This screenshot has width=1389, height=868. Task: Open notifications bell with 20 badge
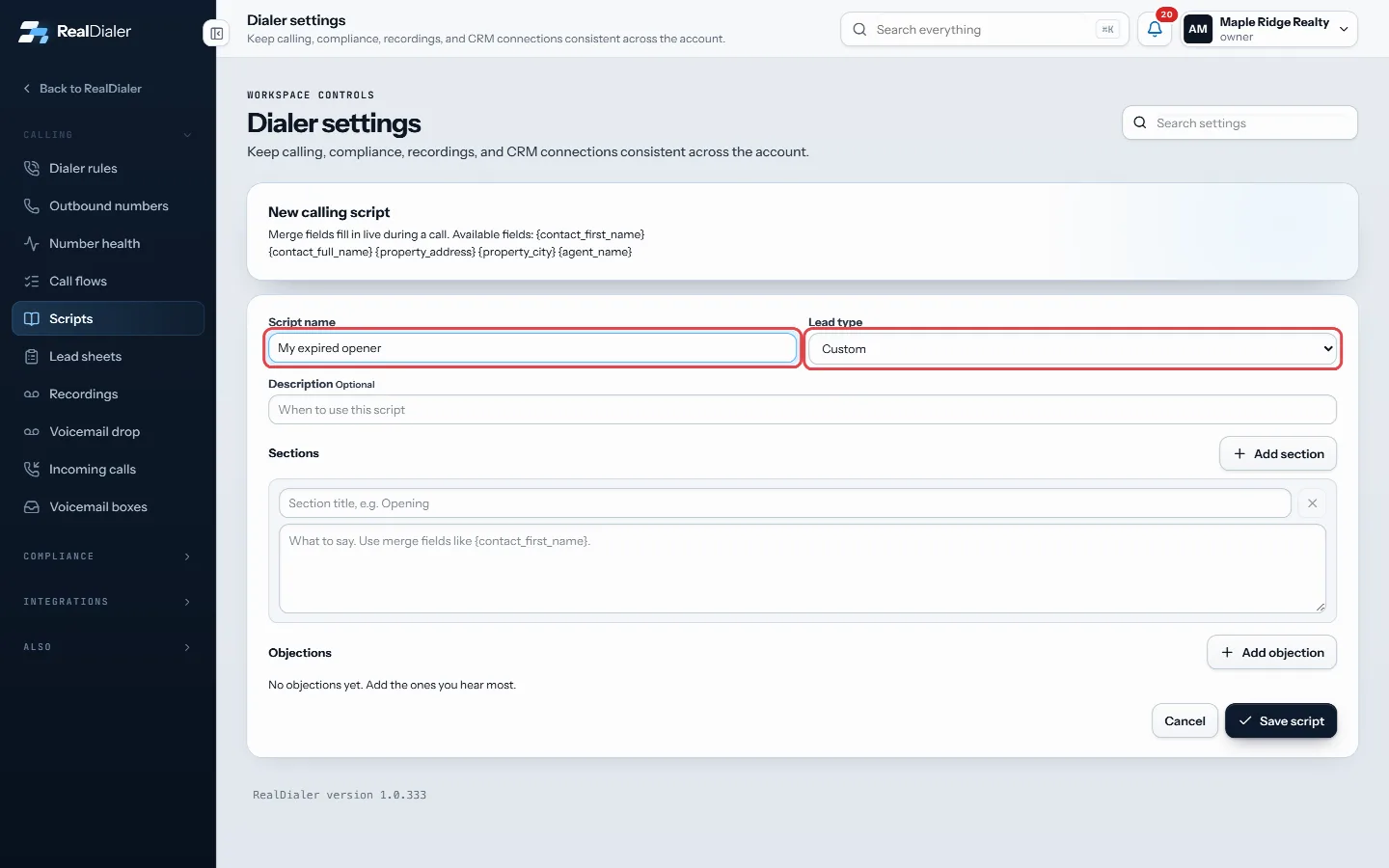[1155, 30]
